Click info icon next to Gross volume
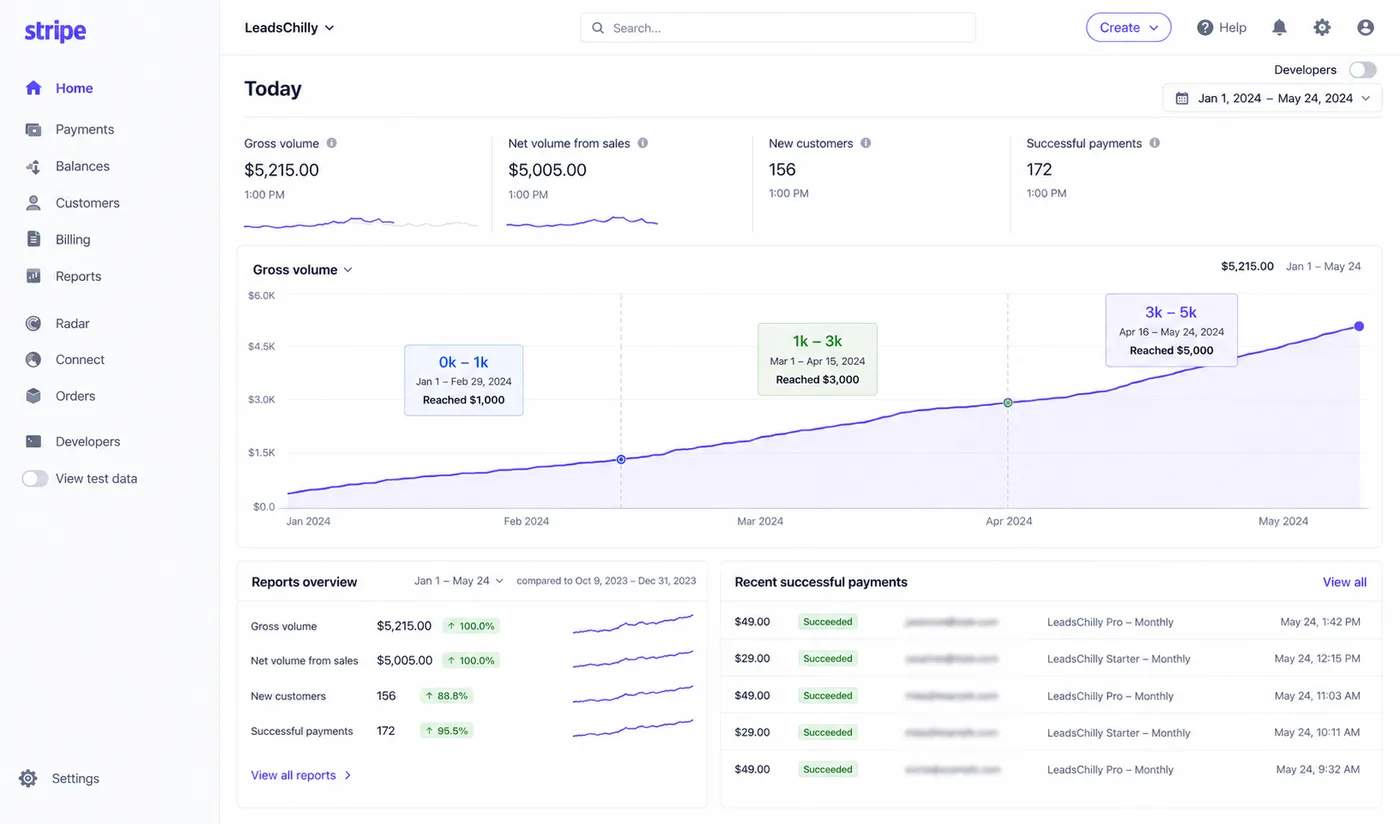Screen dimensions: 1400x824 (x=332, y=143)
